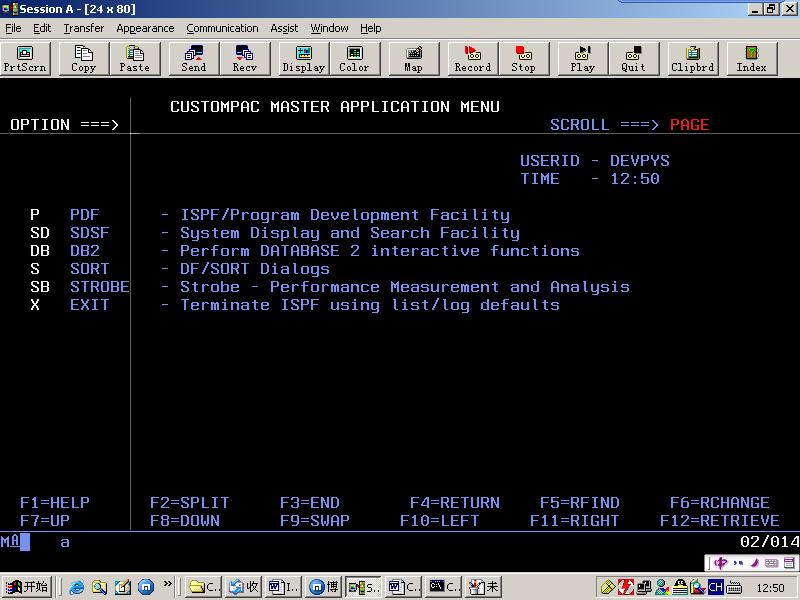The image size is (800, 600).
Task: Click 'Terminate ISPF using list/log defaults' text
Action: tap(370, 305)
